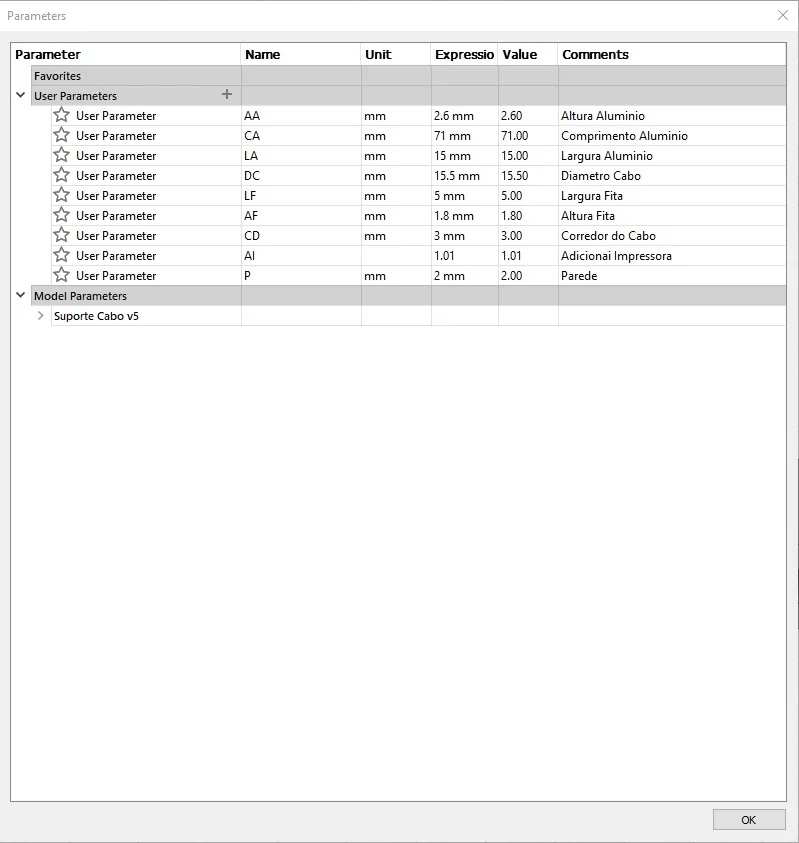
Task: Click comment "Diametro Cabo"
Action: tap(601, 176)
